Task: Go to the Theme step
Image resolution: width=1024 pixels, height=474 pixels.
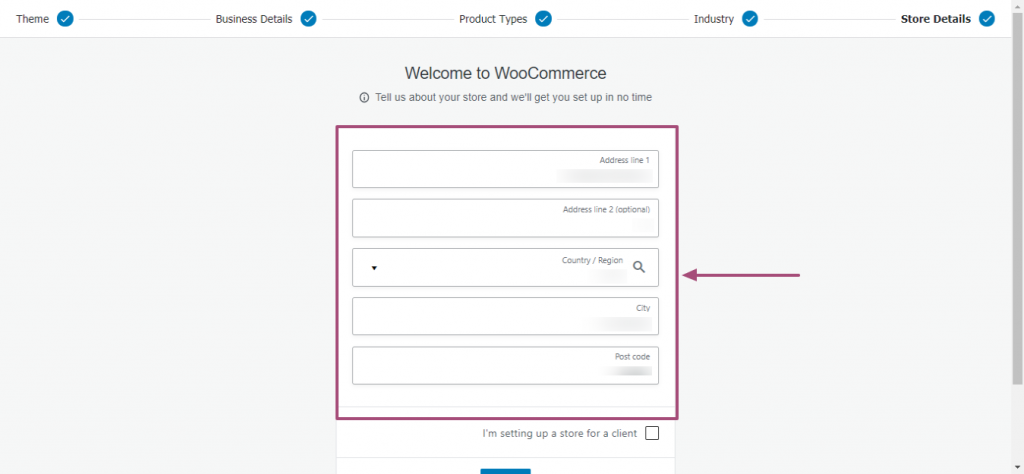Action: click(x=33, y=19)
